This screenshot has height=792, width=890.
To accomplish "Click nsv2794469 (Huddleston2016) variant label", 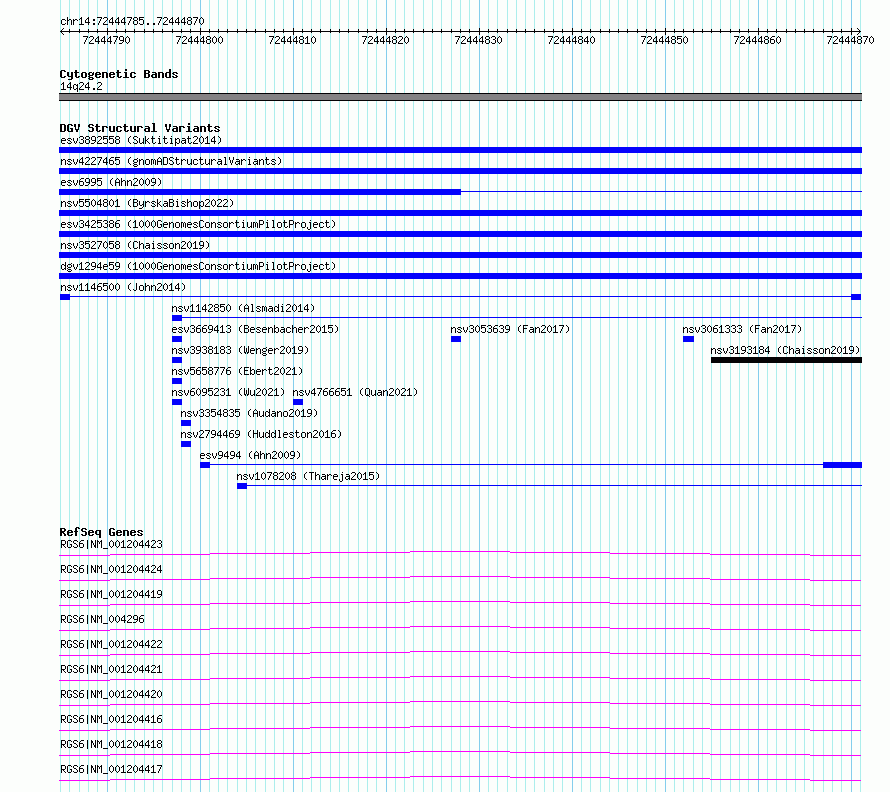I will click(x=261, y=434).
